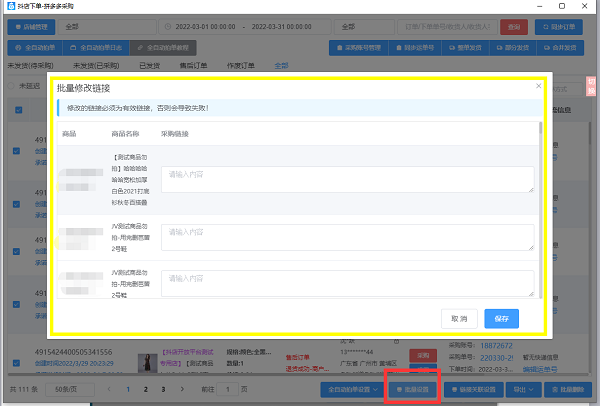This screenshot has width=600, height=406.
Task: Click the 批量设置 button
Action: point(412,390)
